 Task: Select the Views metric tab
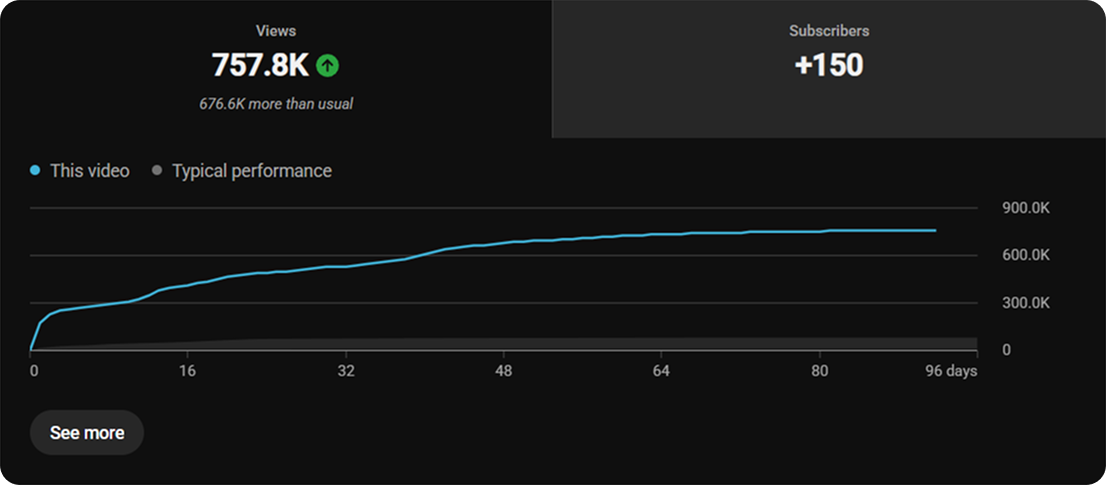[276, 69]
